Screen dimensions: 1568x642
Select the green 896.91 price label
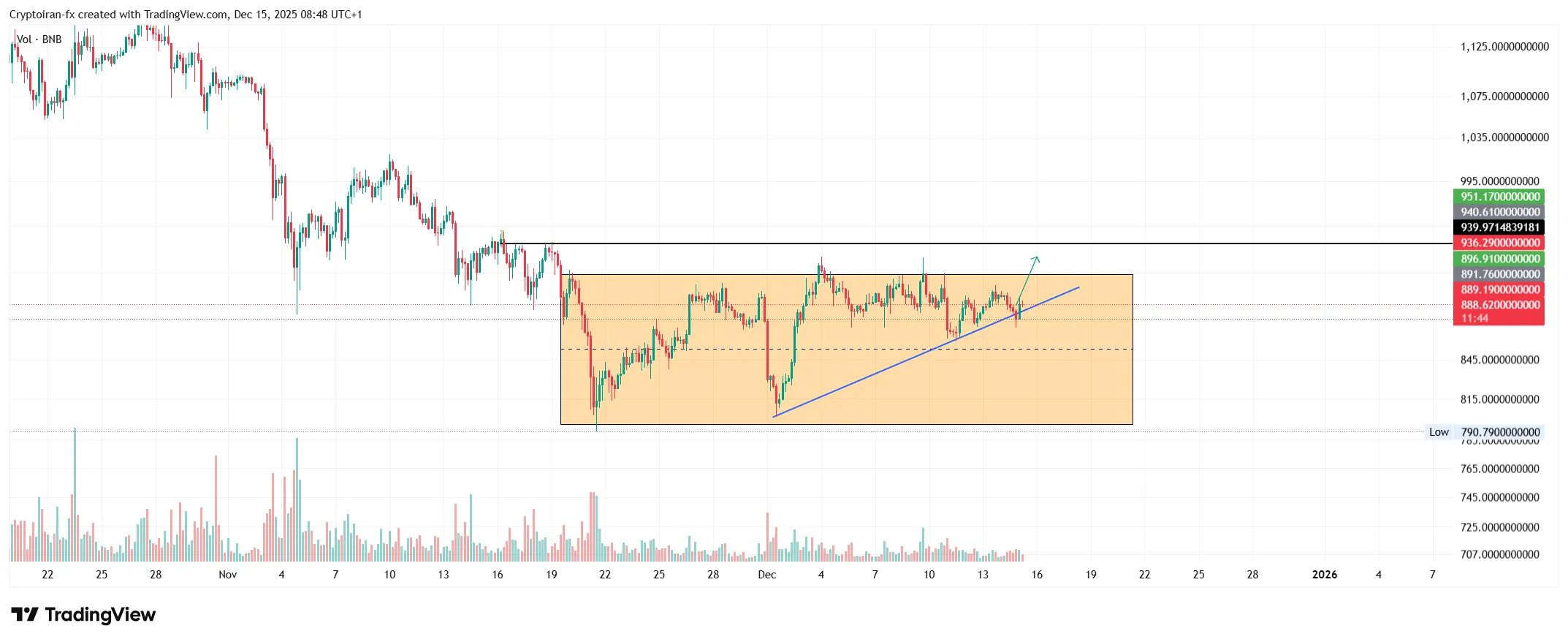(x=1499, y=259)
